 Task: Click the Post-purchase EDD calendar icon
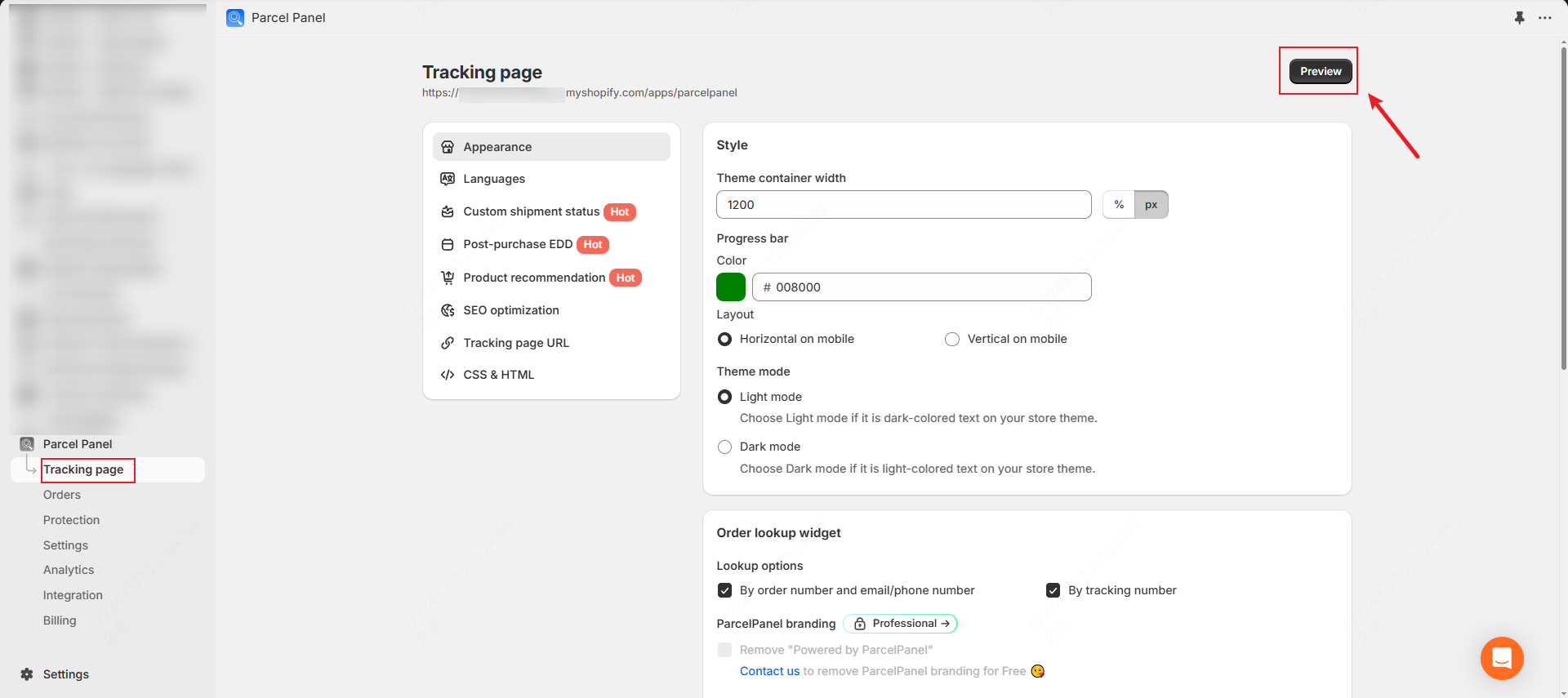point(448,244)
